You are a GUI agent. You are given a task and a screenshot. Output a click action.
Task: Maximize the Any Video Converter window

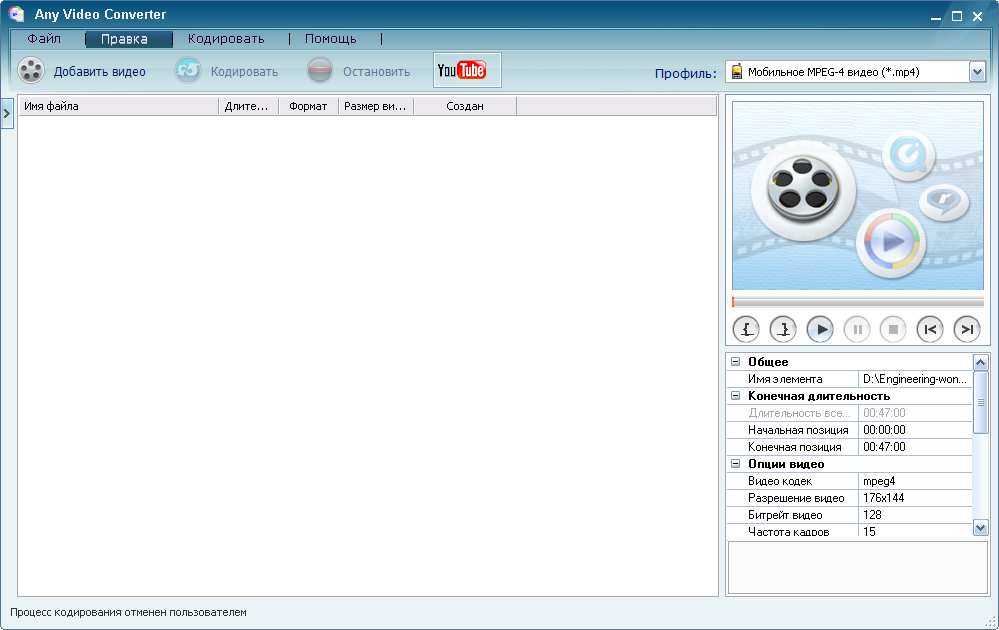(957, 17)
